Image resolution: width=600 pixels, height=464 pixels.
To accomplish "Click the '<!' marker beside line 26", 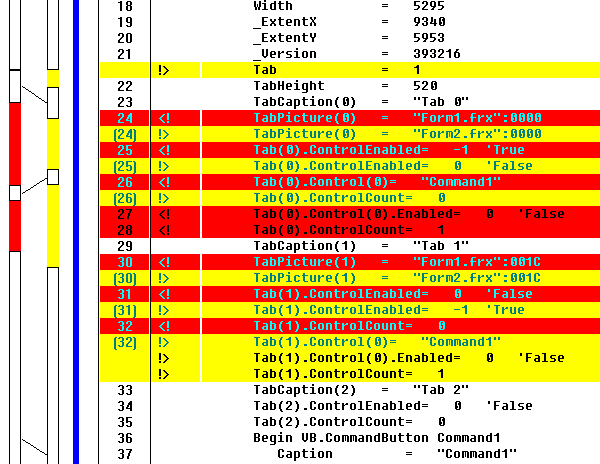I will tap(164, 182).
